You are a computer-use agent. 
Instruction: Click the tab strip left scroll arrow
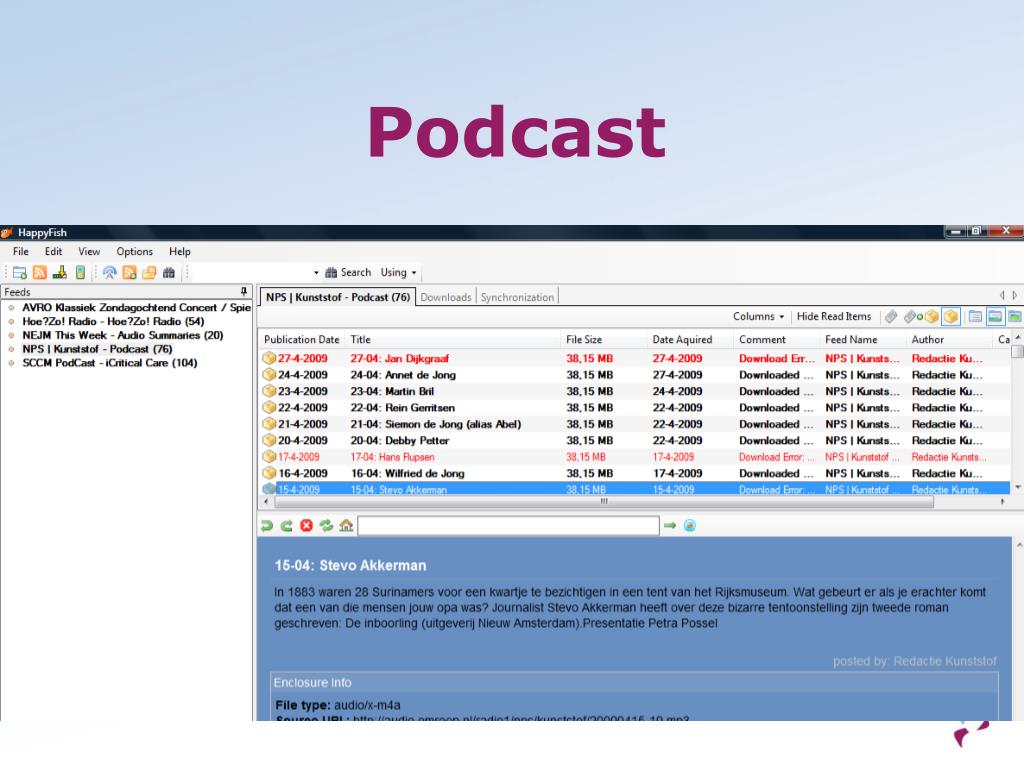point(1002,295)
